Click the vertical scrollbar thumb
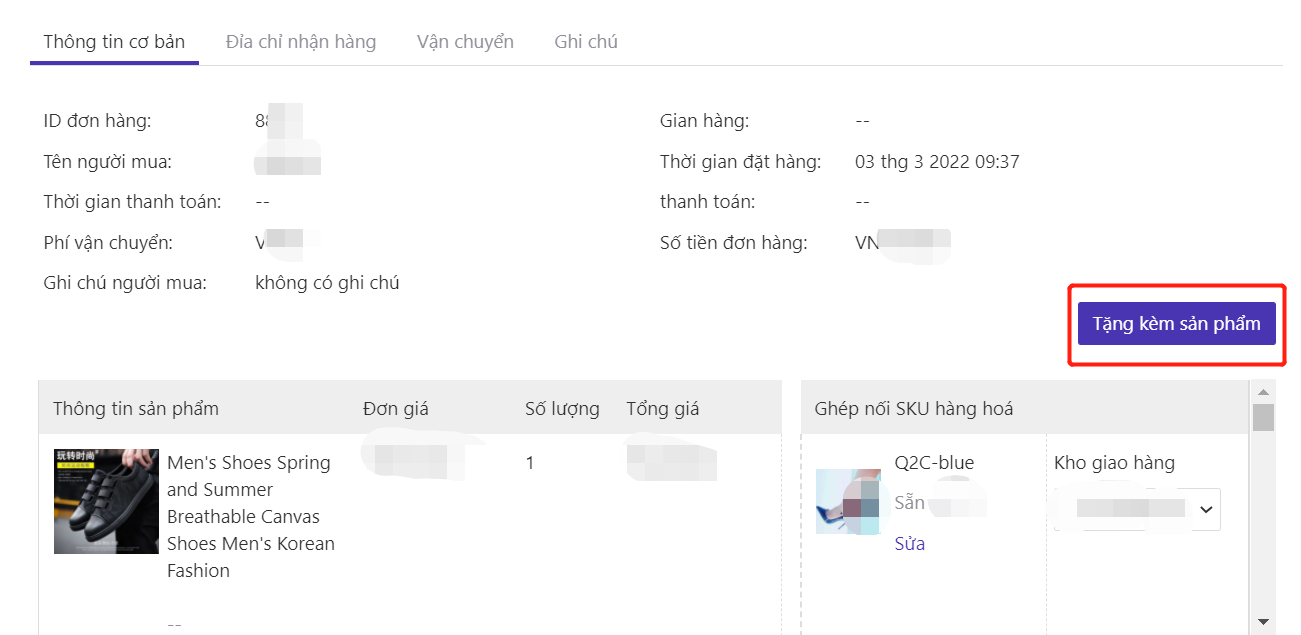The height and width of the screenshot is (635, 1301). [x=1263, y=417]
